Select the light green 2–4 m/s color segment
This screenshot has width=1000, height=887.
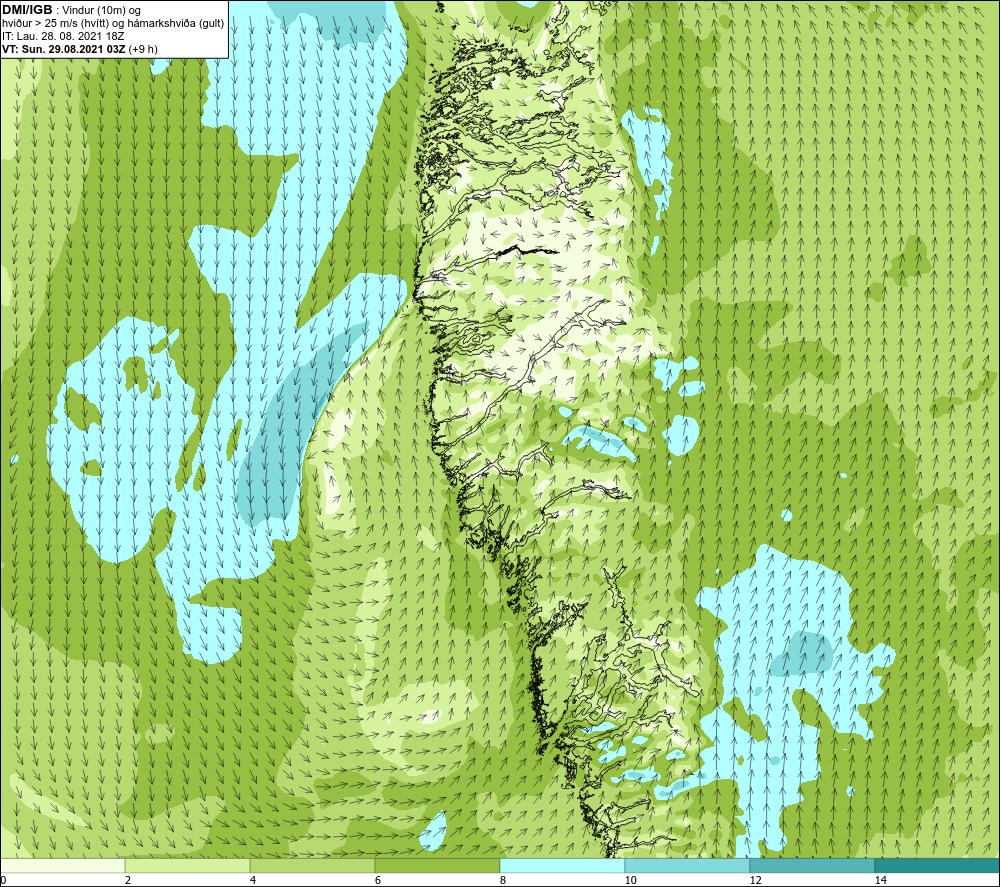click(x=188, y=865)
